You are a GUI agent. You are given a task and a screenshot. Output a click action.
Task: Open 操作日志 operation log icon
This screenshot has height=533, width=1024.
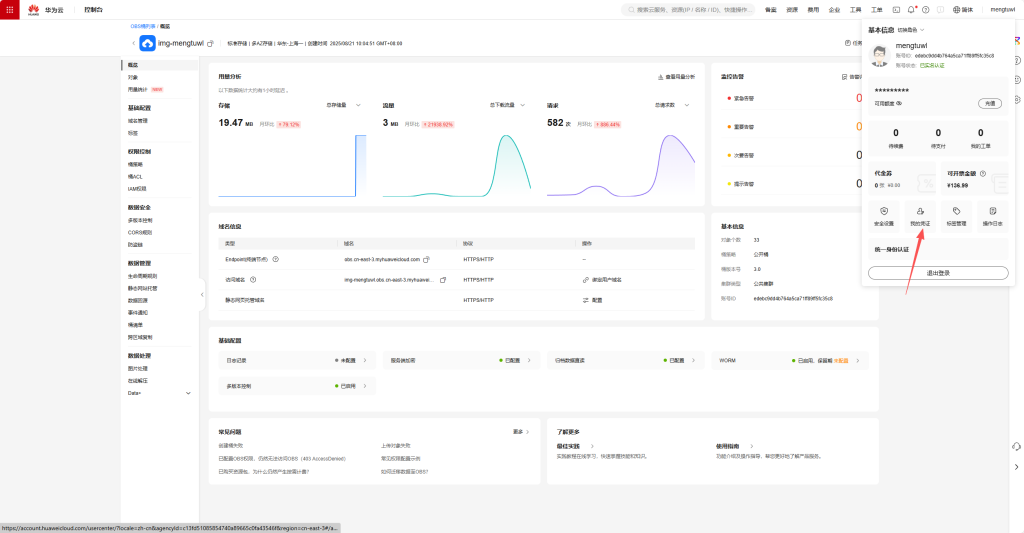pos(993,214)
